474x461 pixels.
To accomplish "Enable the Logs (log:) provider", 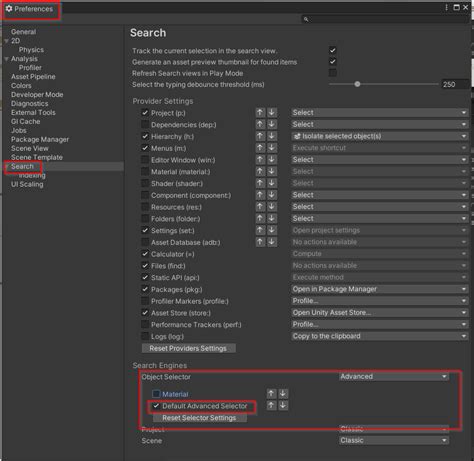I will point(145,336).
